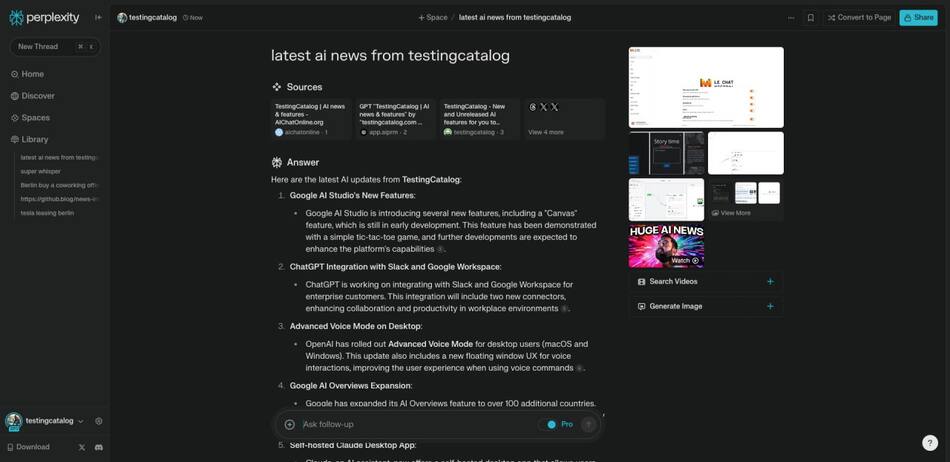The height and width of the screenshot is (462, 950).
Task: Open the HUGE AI NEWS video thumbnail
Action: 666,246
